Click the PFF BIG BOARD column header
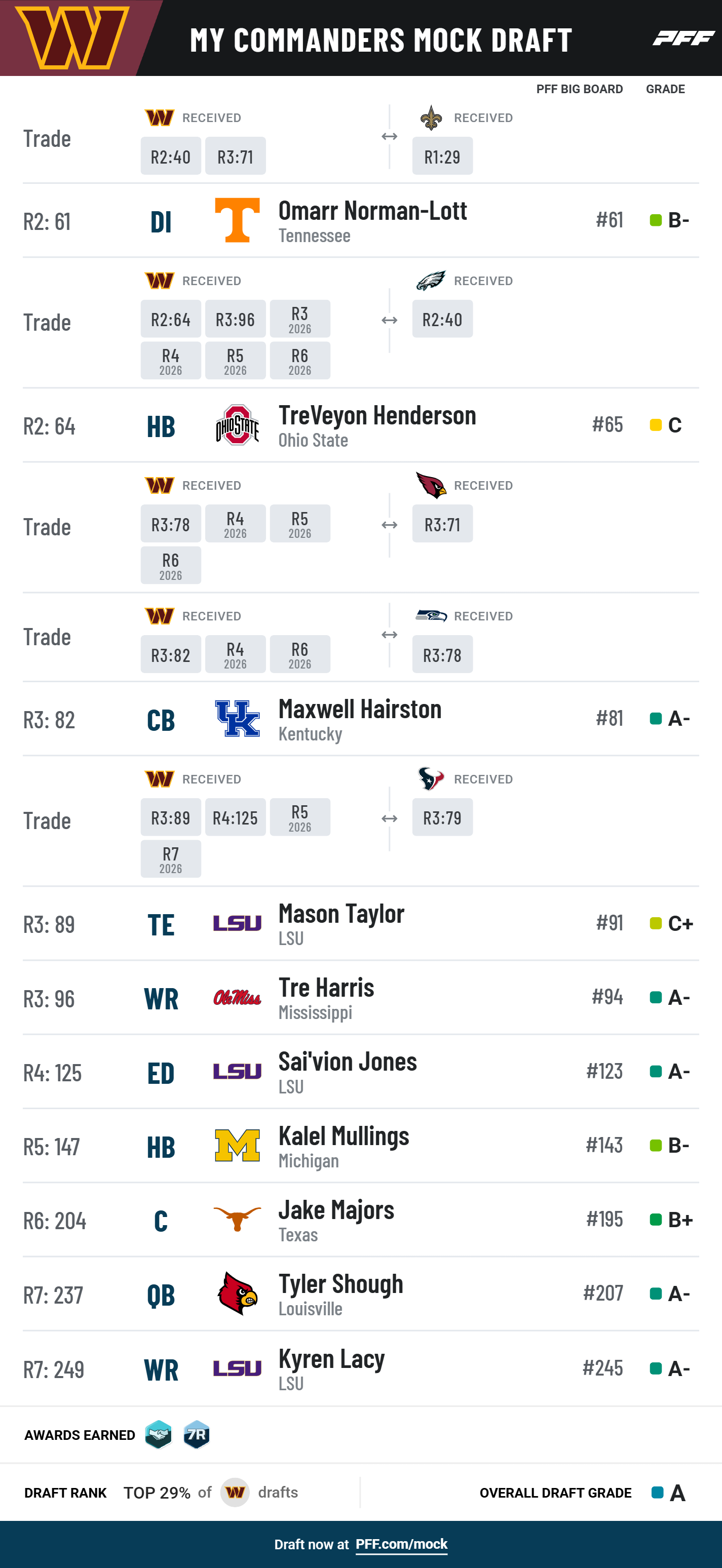722x1568 pixels. pyautogui.click(x=580, y=90)
